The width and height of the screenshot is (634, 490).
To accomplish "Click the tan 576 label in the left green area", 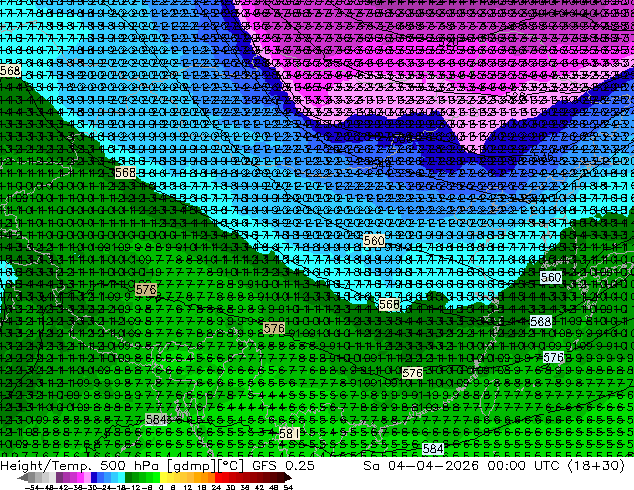I will (x=146, y=290).
